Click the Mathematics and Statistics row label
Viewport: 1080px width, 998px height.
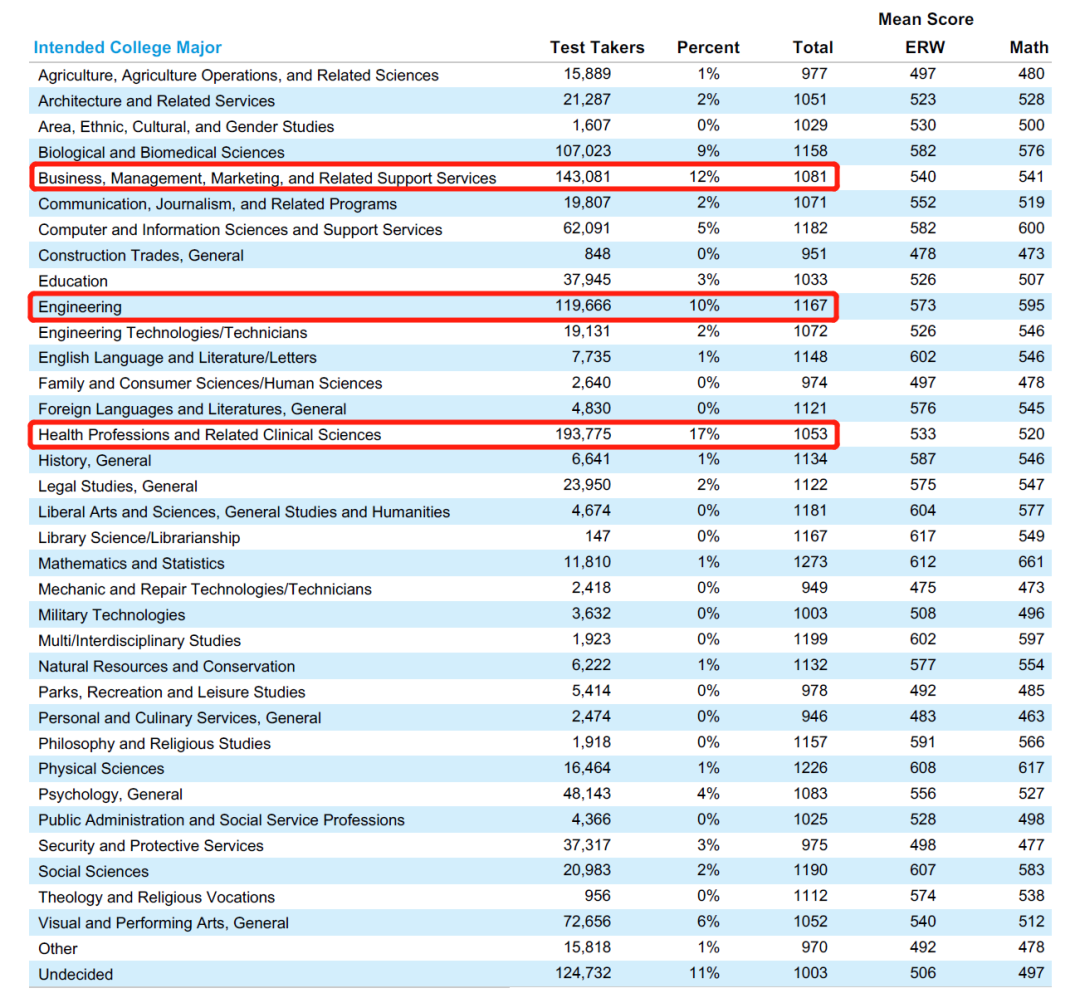click(x=131, y=563)
